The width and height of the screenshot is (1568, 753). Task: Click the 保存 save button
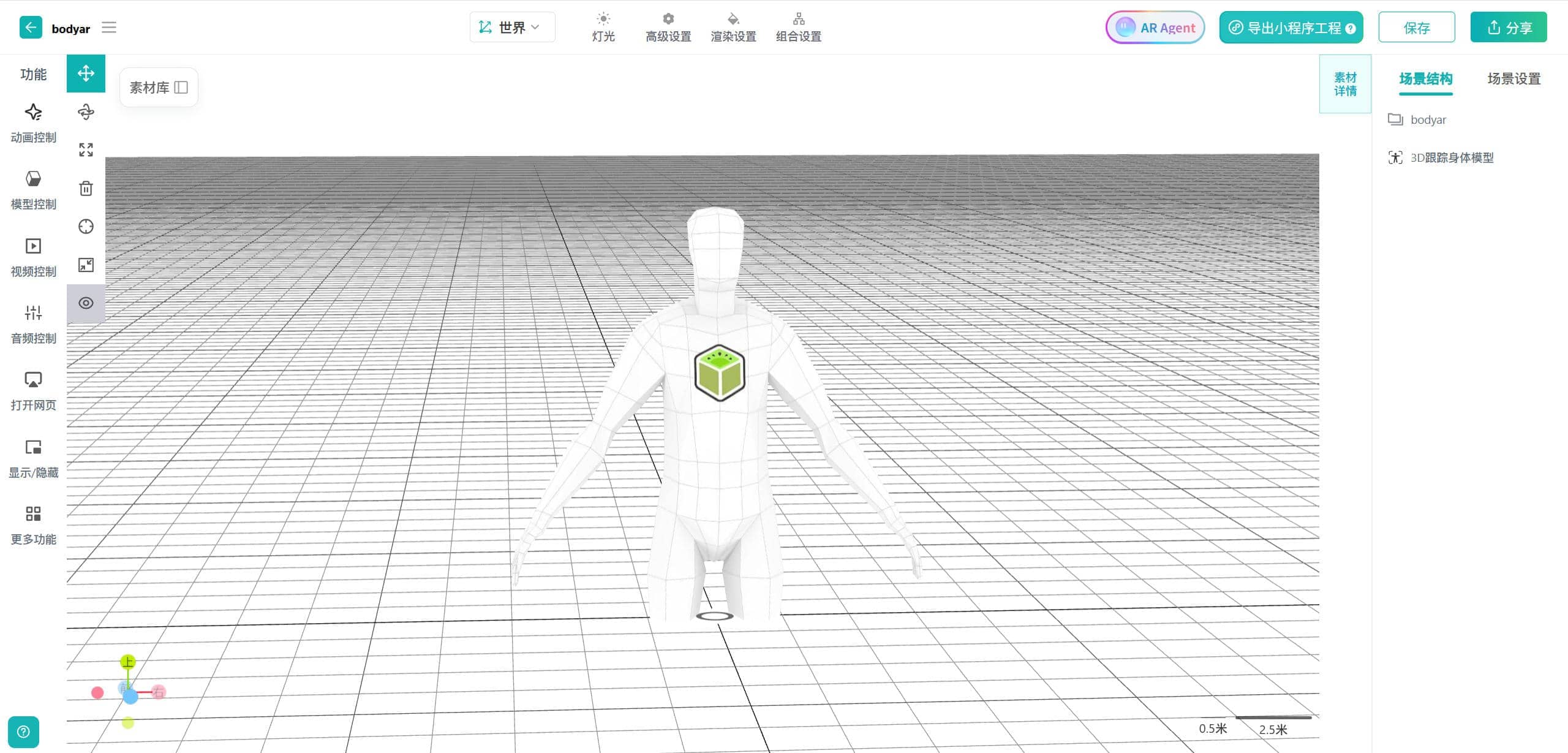point(1417,28)
